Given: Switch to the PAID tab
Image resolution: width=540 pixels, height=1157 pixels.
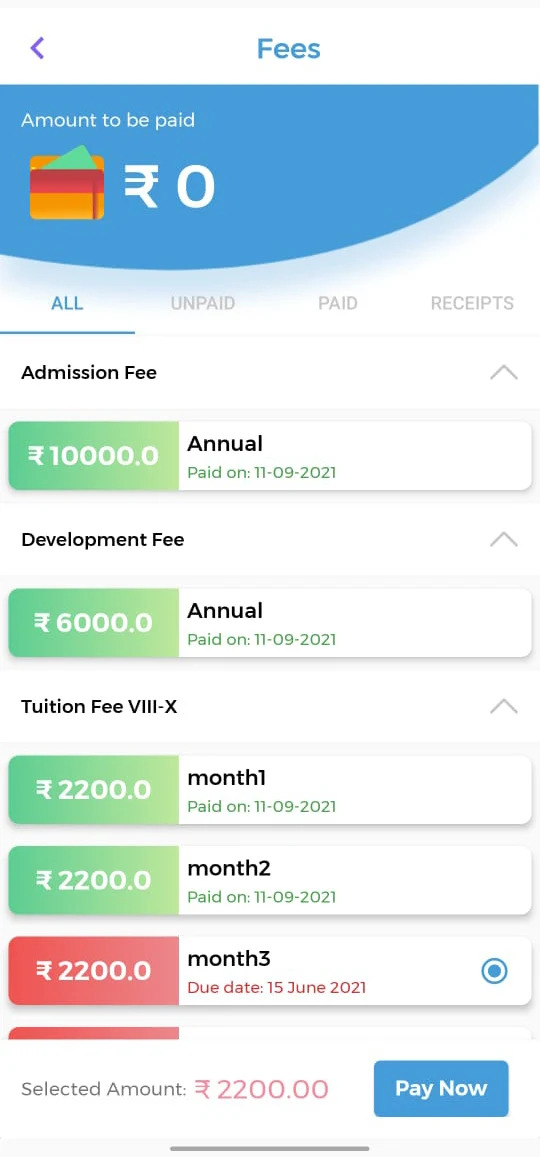Looking at the screenshot, I should pos(338,303).
